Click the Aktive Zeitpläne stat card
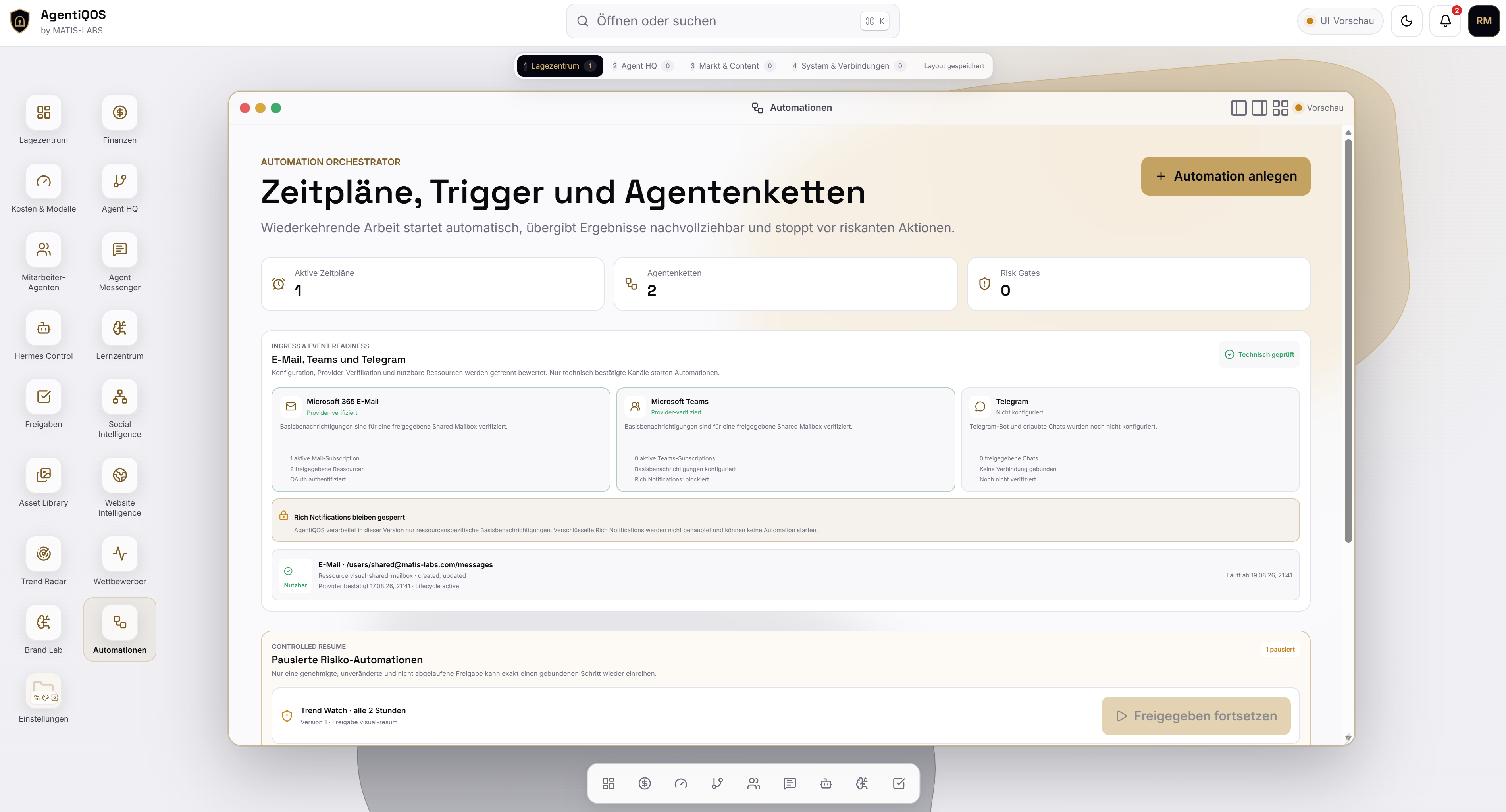The width and height of the screenshot is (1506, 812). (432, 283)
